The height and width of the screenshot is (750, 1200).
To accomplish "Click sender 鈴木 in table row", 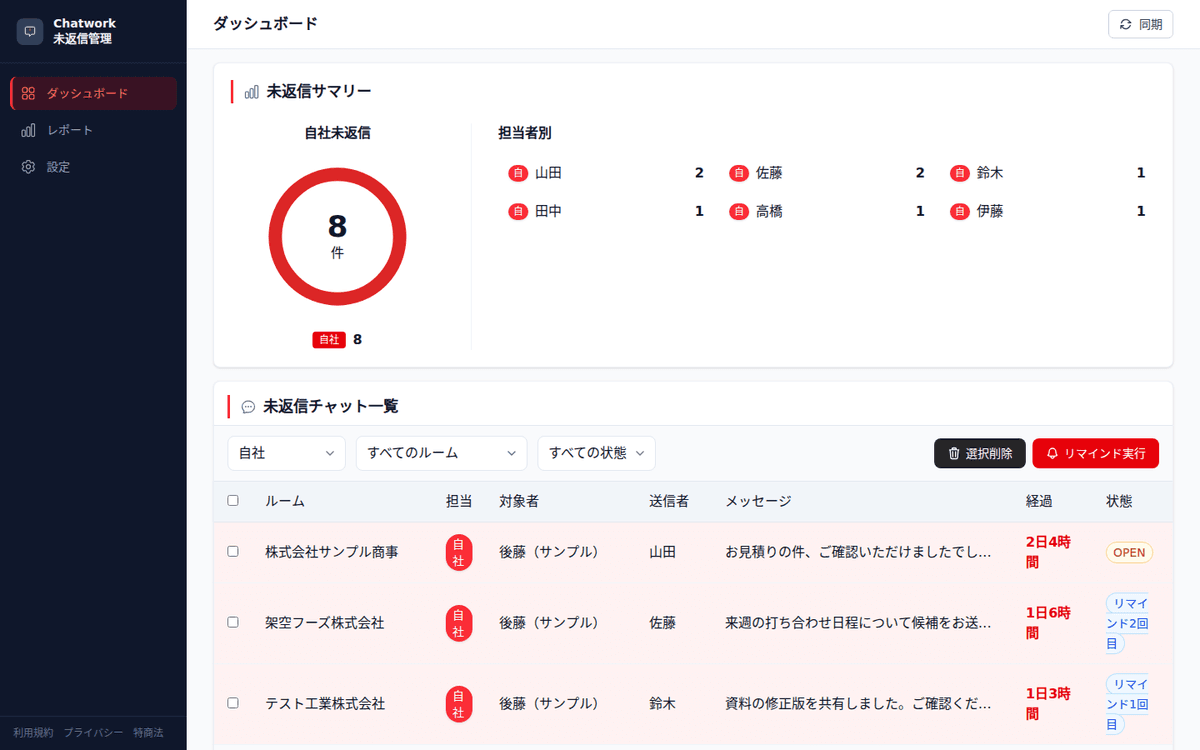I will coord(662,704).
